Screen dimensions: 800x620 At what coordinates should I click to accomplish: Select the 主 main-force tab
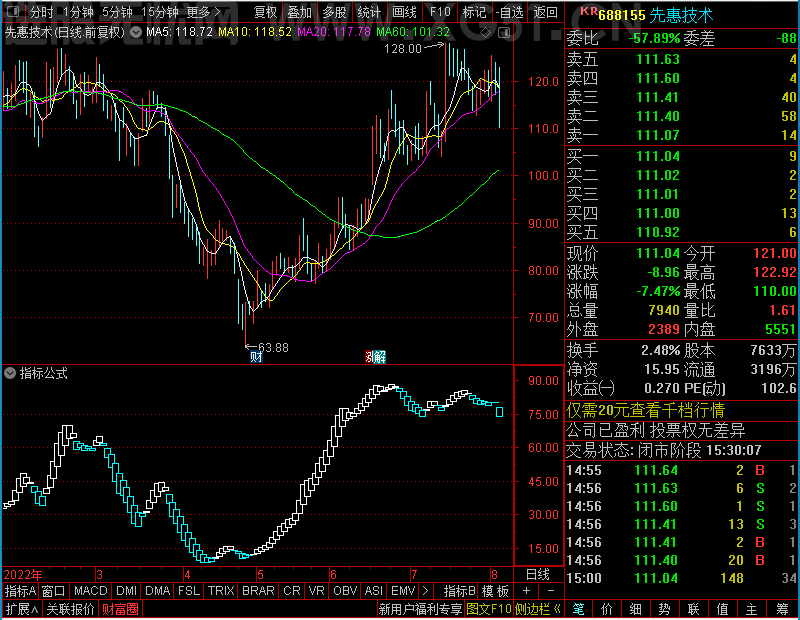[x=752, y=609]
